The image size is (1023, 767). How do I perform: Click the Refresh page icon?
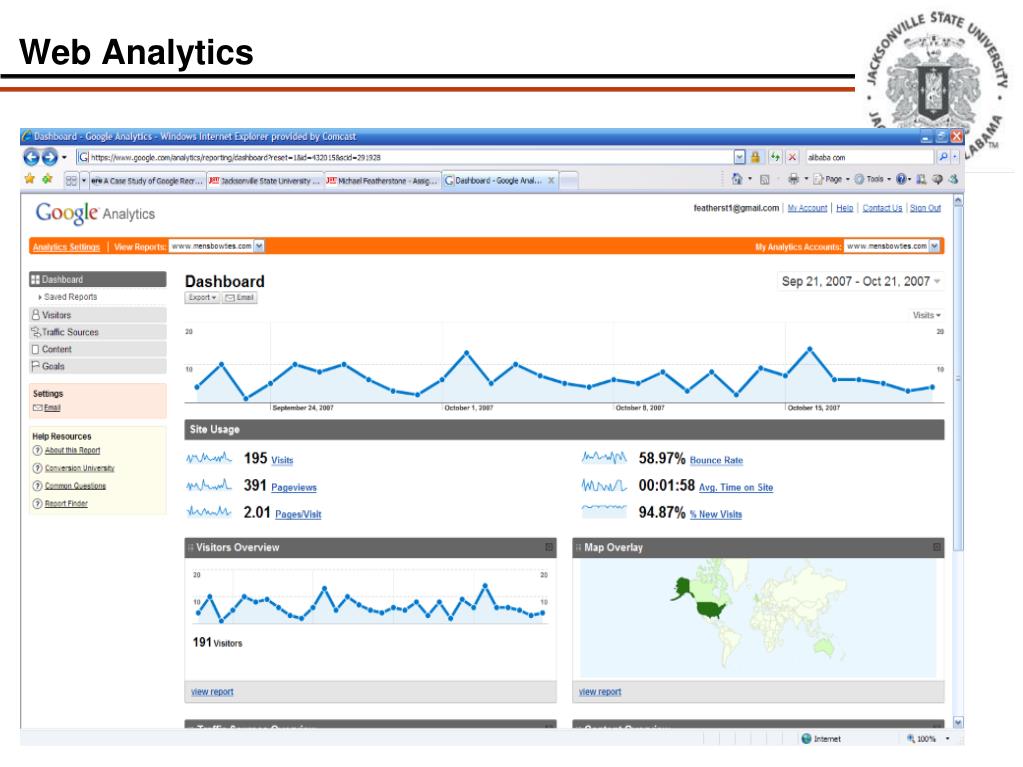point(775,157)
